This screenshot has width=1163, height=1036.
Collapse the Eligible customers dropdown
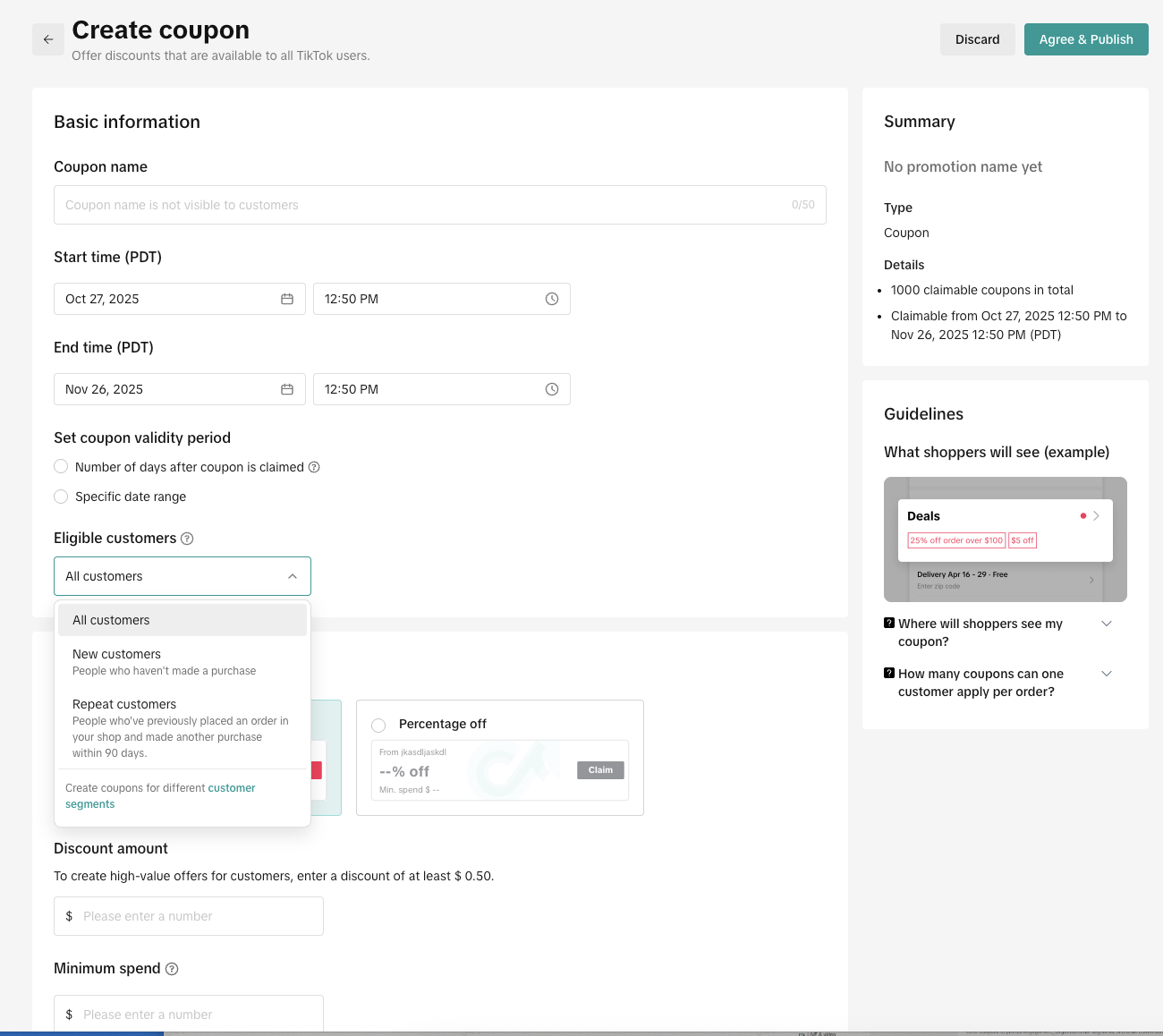[292, 576]
